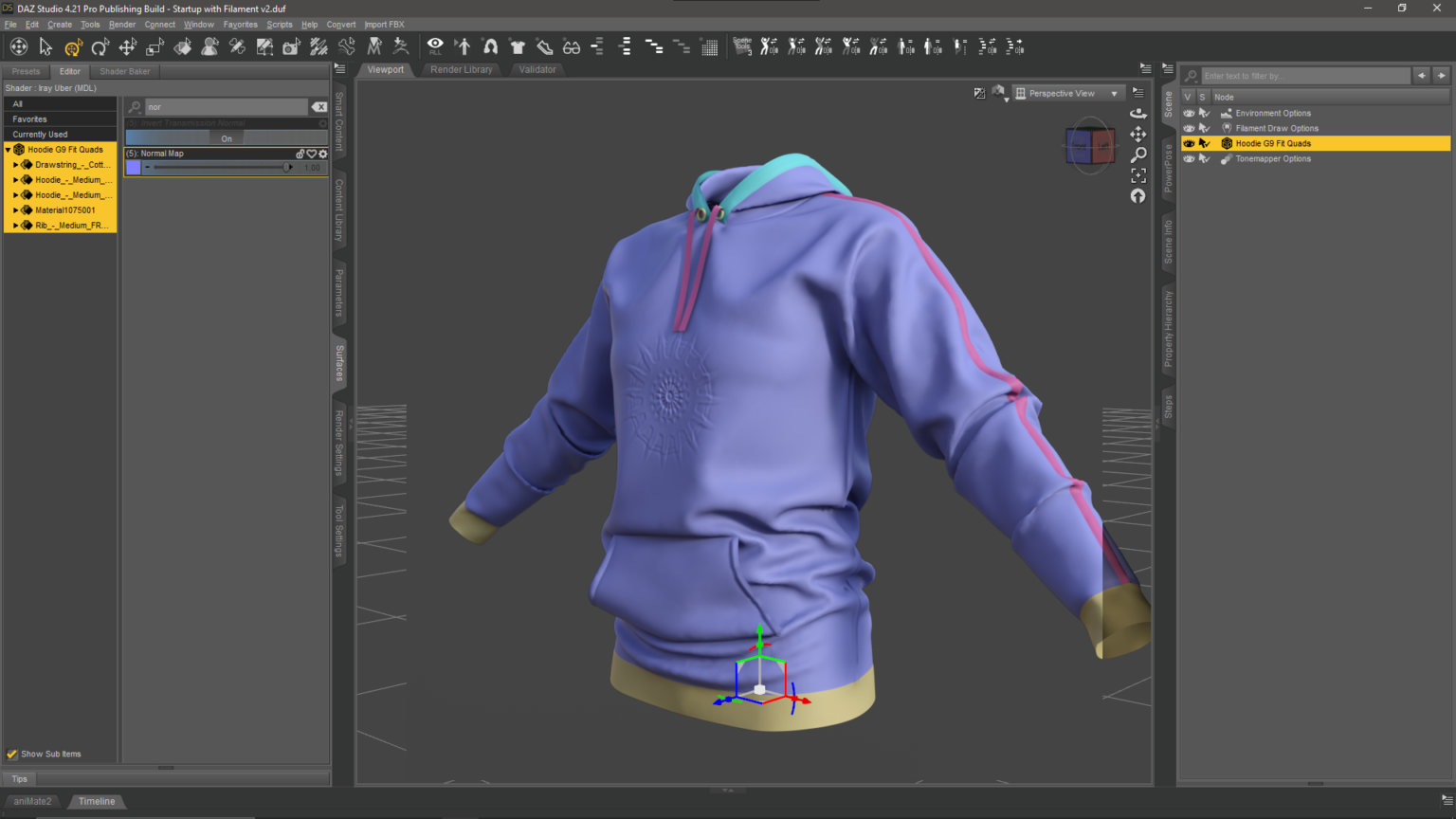Click the Scene Tools toolbar icon

tap(742, 45)
